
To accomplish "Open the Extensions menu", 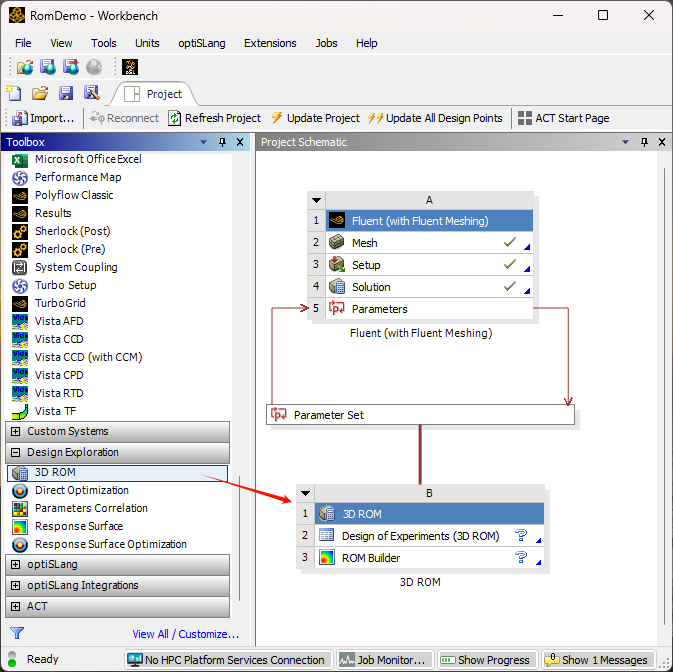I will [x=270, y=43].
